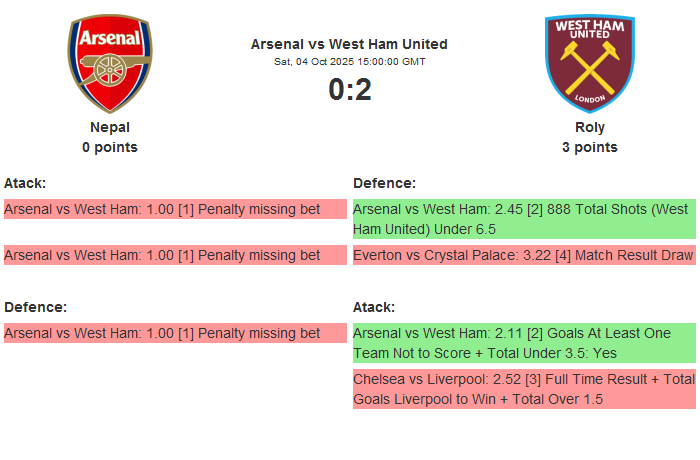Select player name Nepal

point(110,127)
